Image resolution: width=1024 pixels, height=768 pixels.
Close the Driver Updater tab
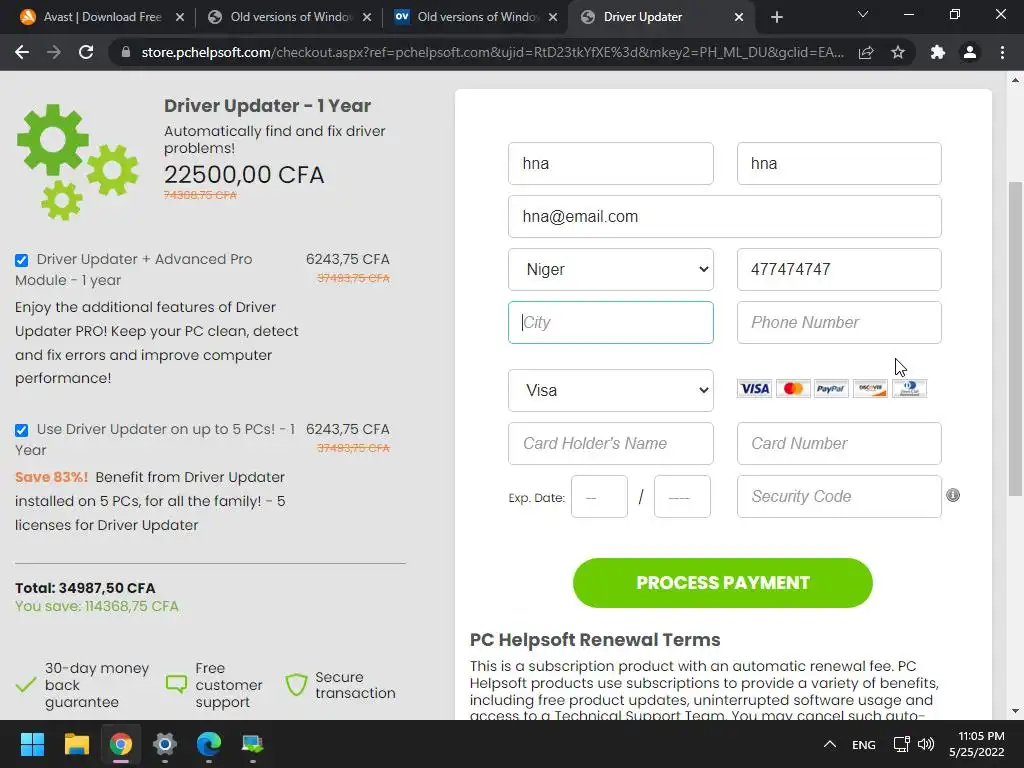(x=739, y=17)
